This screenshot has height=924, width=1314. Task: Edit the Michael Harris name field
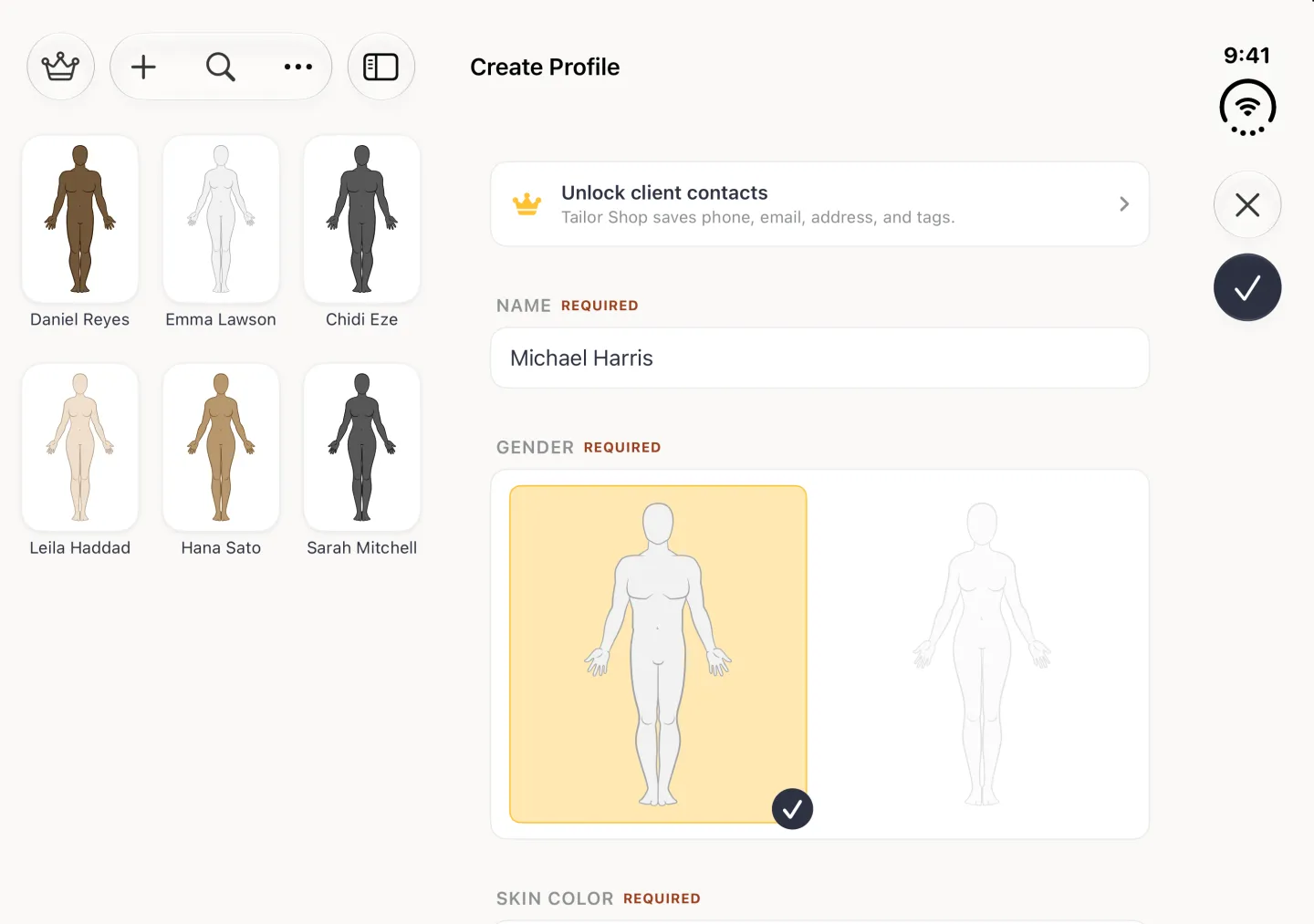[819, 358]
